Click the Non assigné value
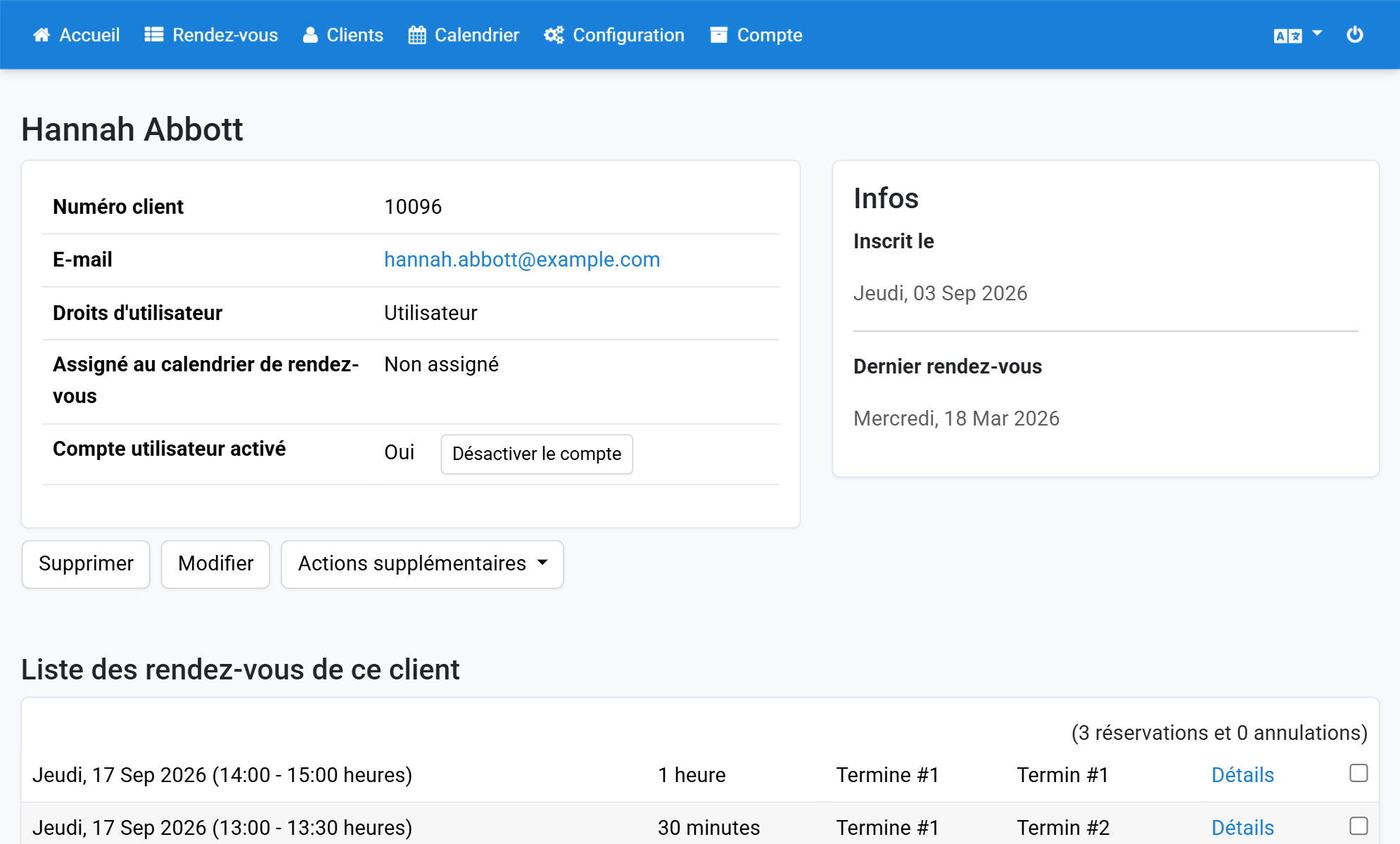 [x=441, y=364]
